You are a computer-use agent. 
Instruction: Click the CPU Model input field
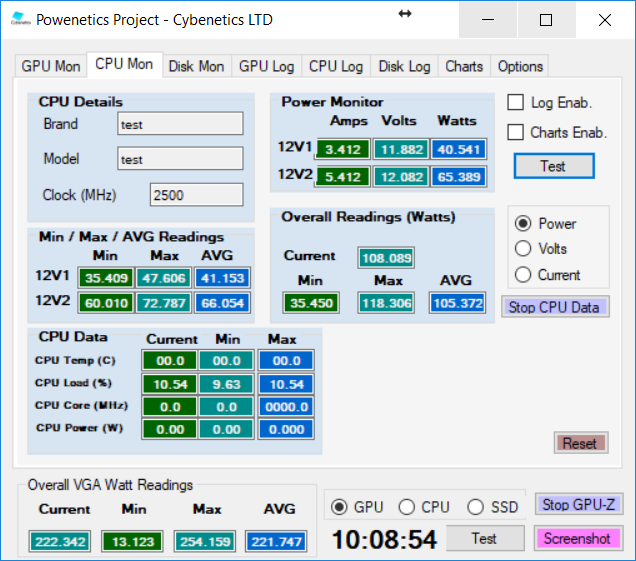[180, 159]
